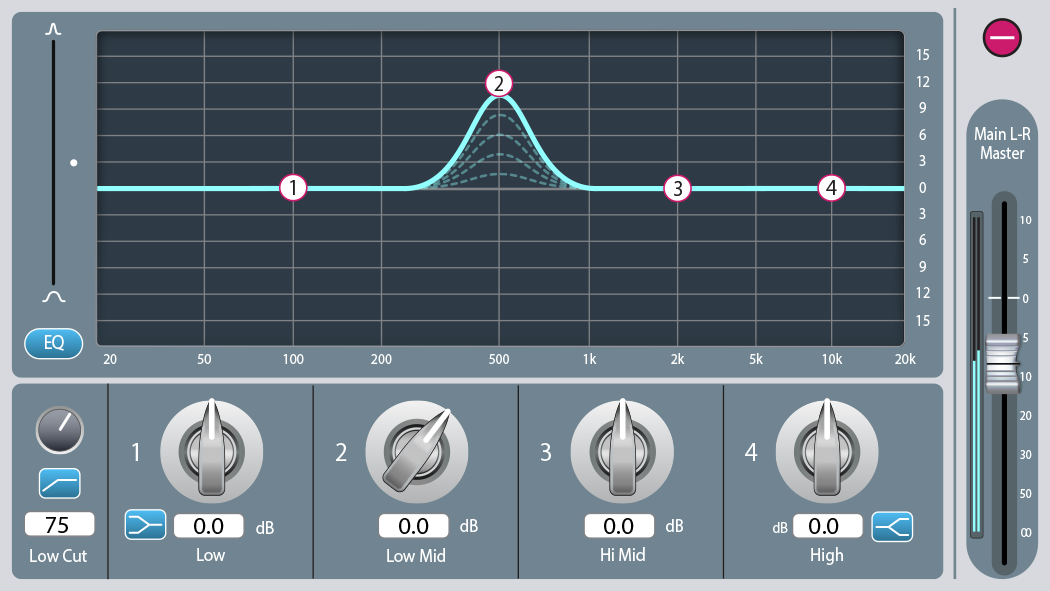Click the EQ on/off button
The height and width of the screenshot is (591, 1050).
tap(54, 343)
